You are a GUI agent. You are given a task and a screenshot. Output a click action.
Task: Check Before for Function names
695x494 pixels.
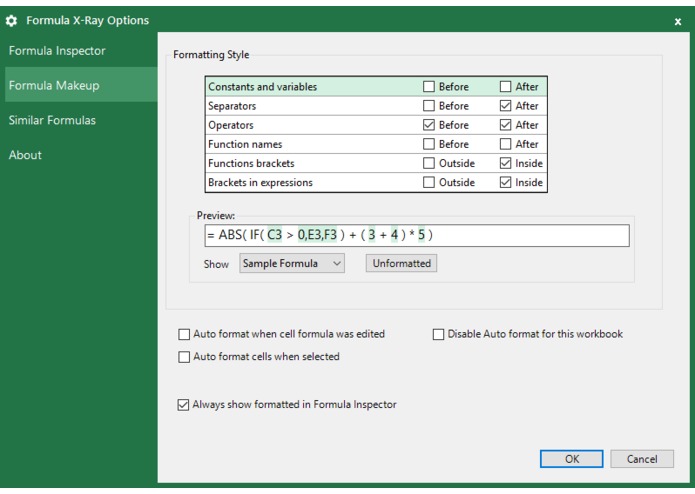point(429,144)
